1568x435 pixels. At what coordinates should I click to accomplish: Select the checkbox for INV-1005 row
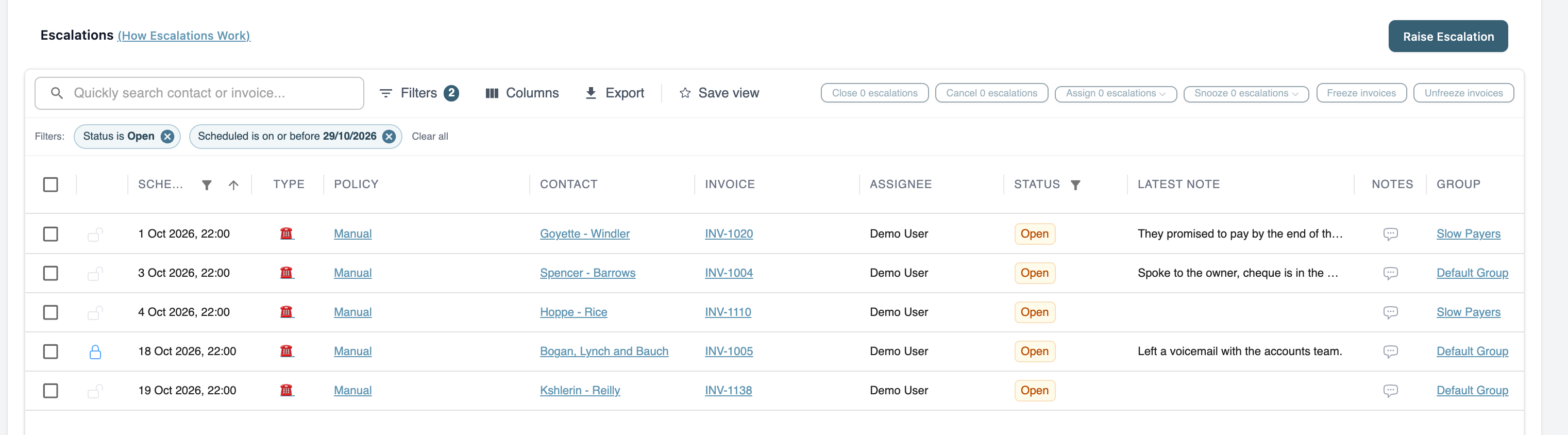tap(50, 352)
